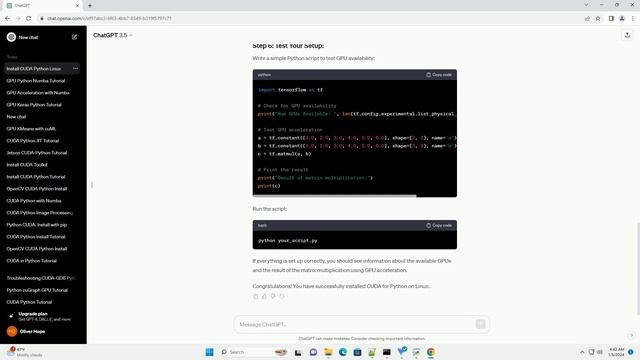Toggle the browser side panel icon
This screenshot has height=360, width=640.
611,18
